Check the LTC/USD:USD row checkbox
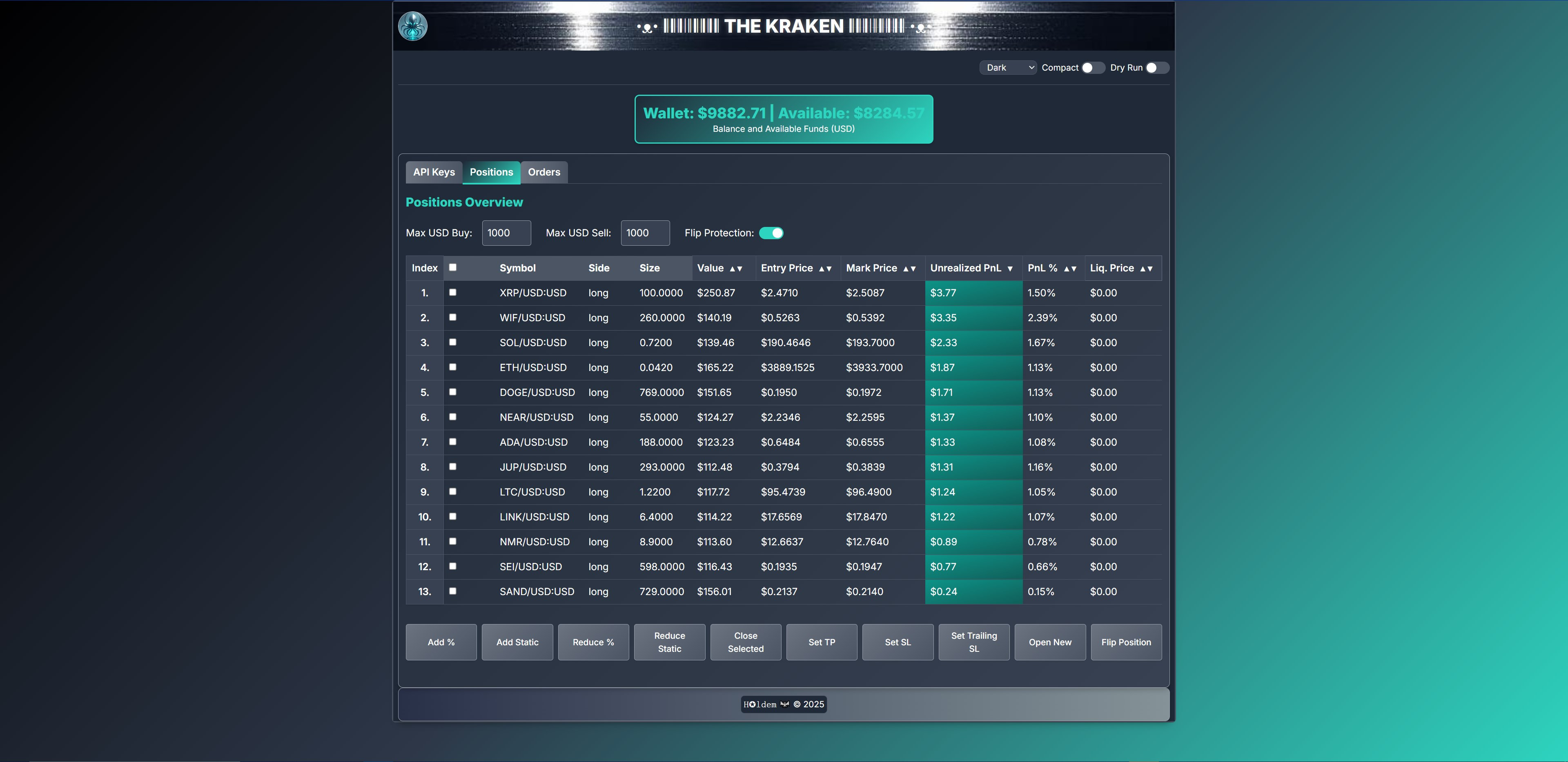The image size is (1568, 762). (x=453, y=491)
